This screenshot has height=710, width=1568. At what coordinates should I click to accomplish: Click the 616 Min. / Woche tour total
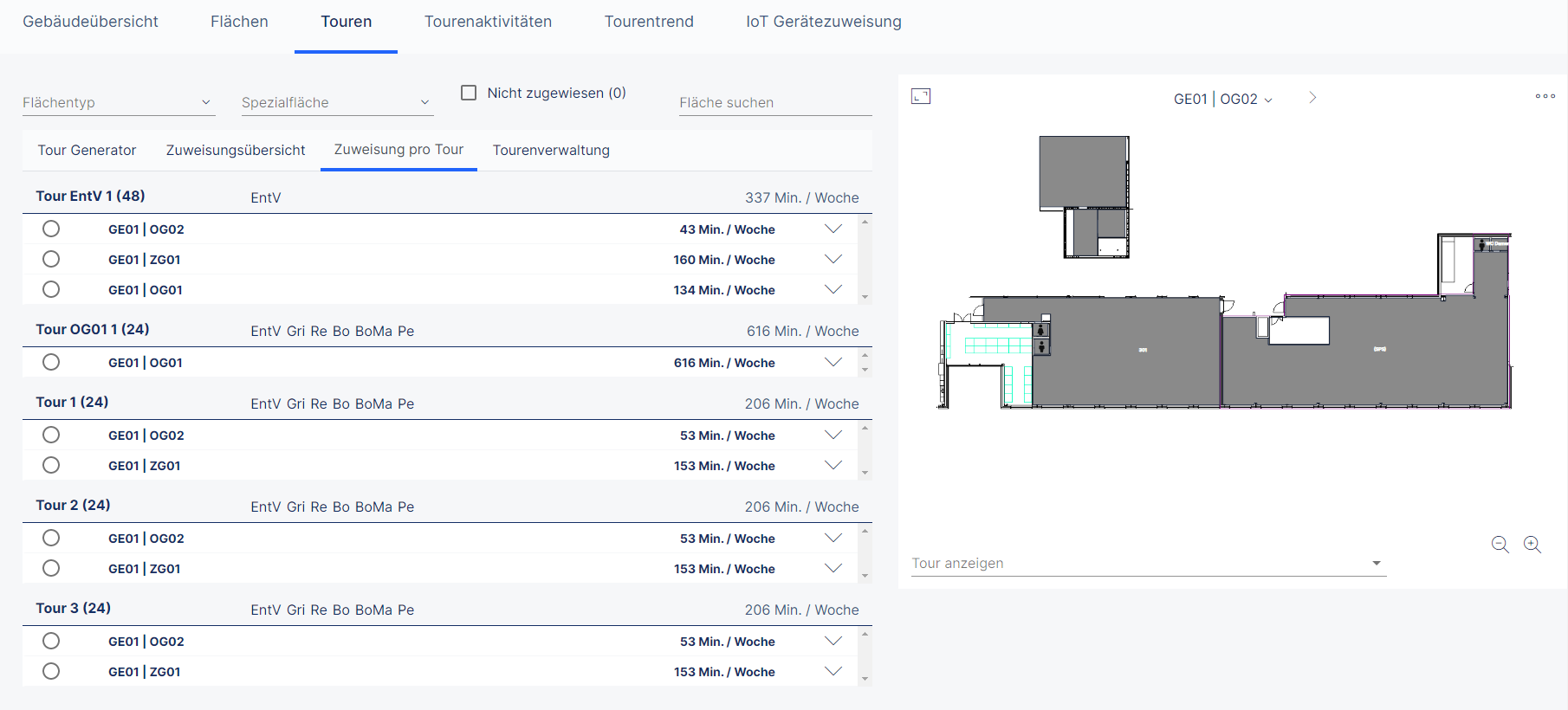803,332
